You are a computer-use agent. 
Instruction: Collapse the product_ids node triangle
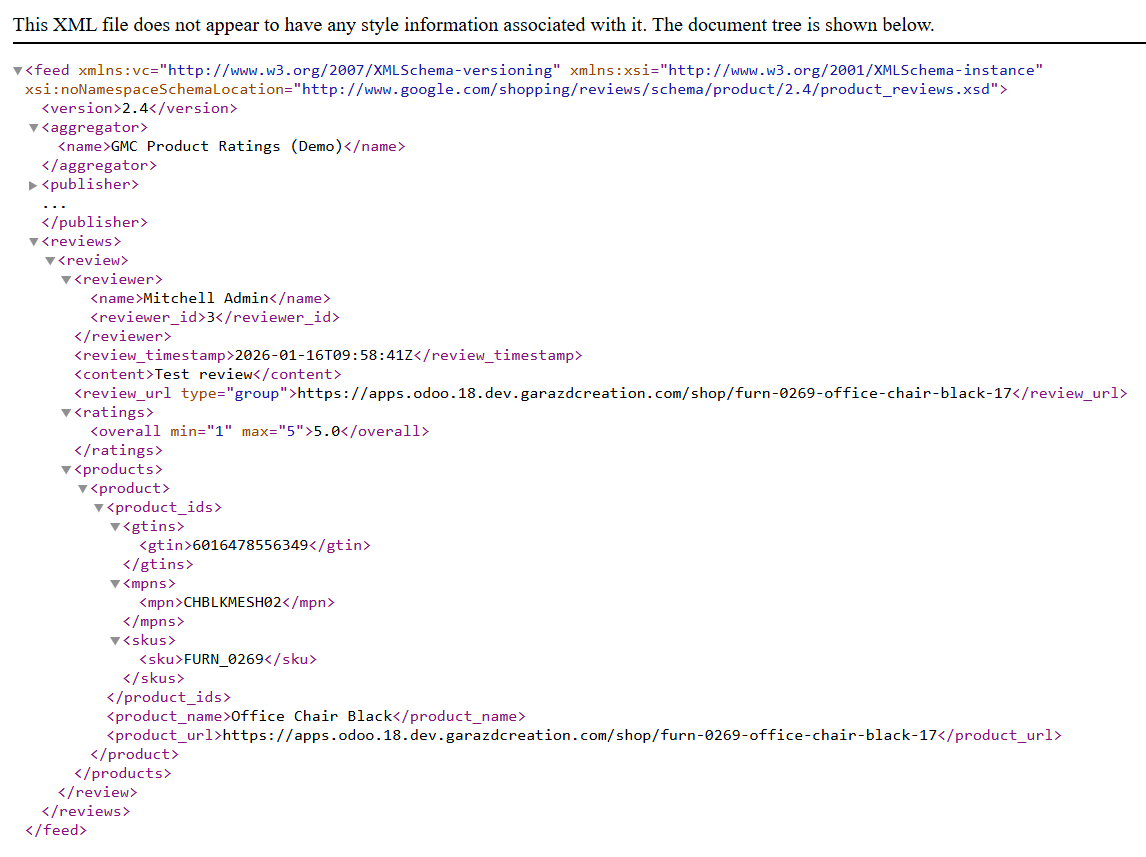coord(99,508)
